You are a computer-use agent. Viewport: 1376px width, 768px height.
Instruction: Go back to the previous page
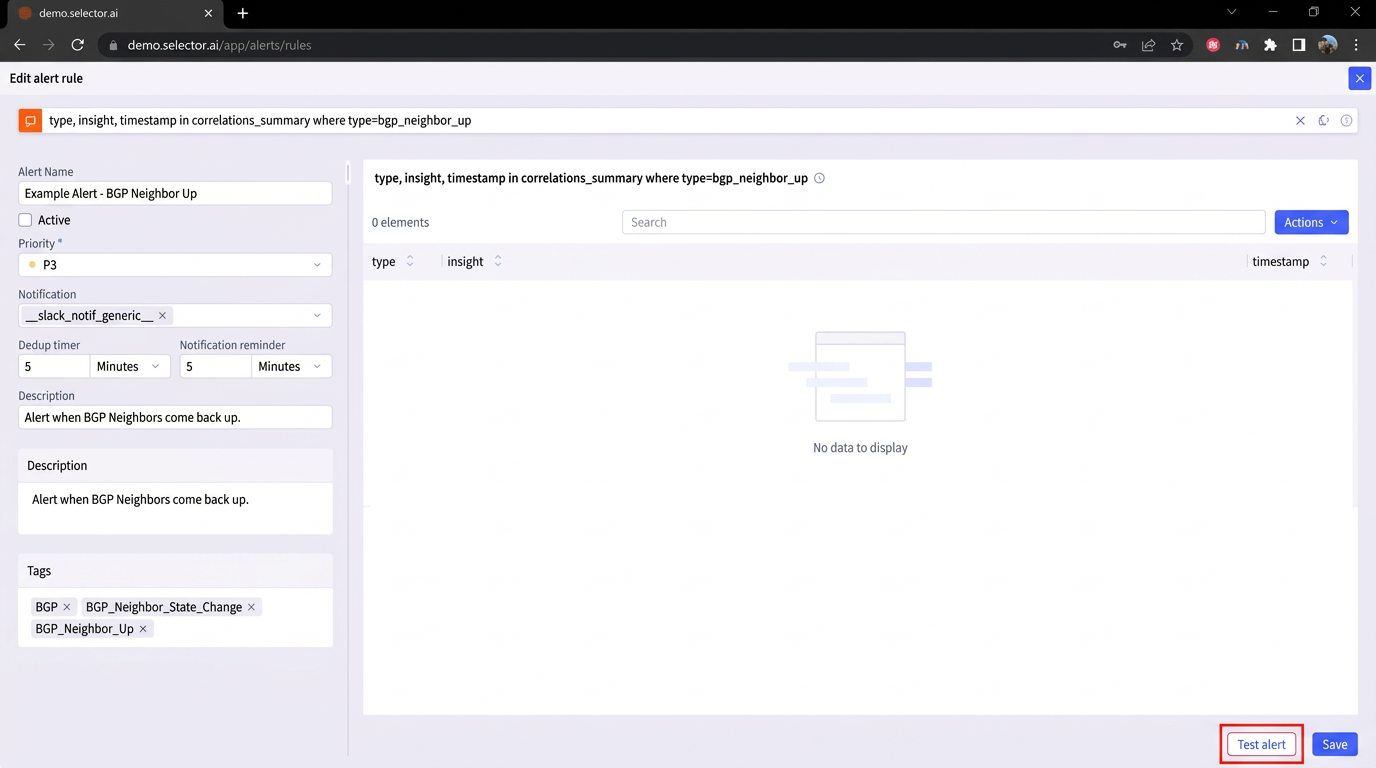[20, 45]
